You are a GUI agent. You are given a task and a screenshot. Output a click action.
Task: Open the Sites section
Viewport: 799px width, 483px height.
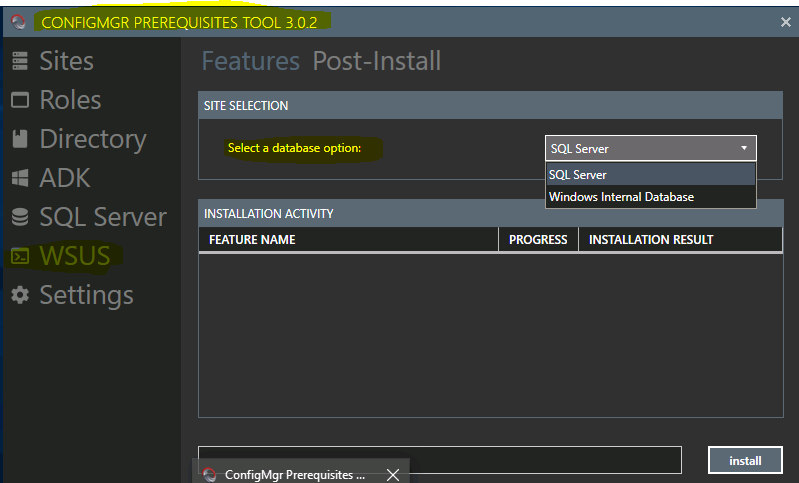point(66,61)
